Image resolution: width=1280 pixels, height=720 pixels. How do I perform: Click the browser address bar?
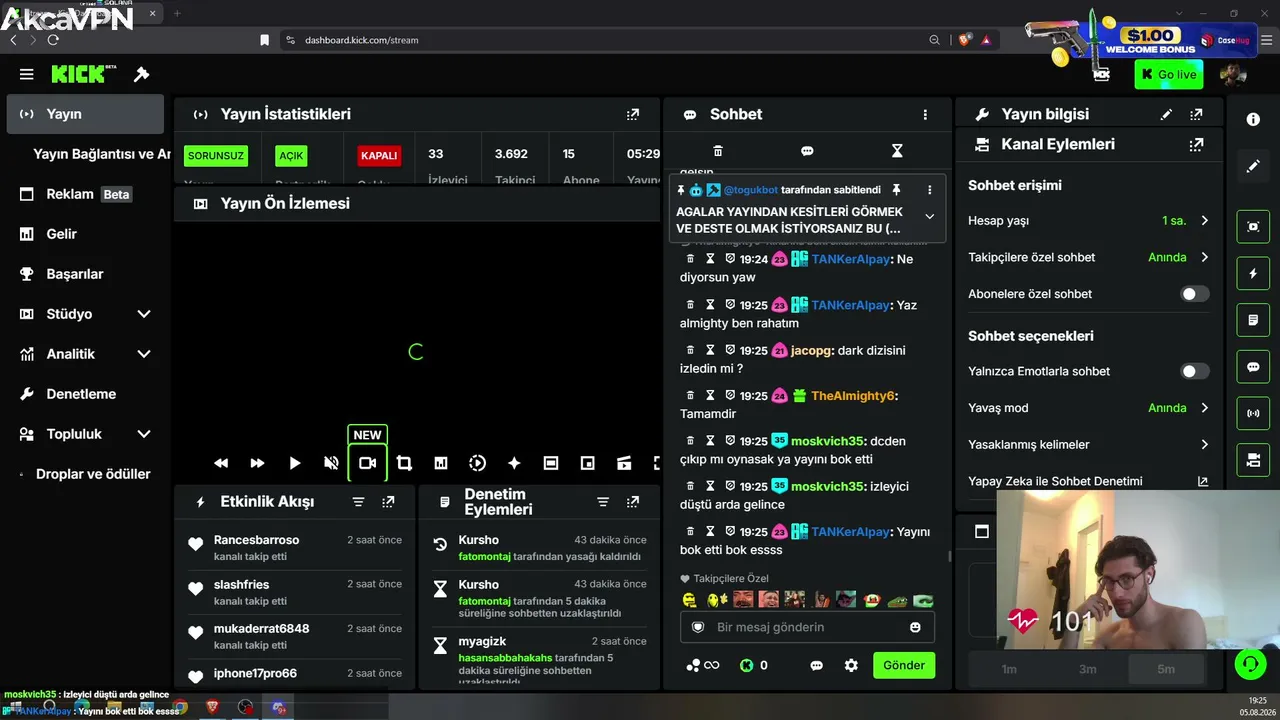(610, 40)
